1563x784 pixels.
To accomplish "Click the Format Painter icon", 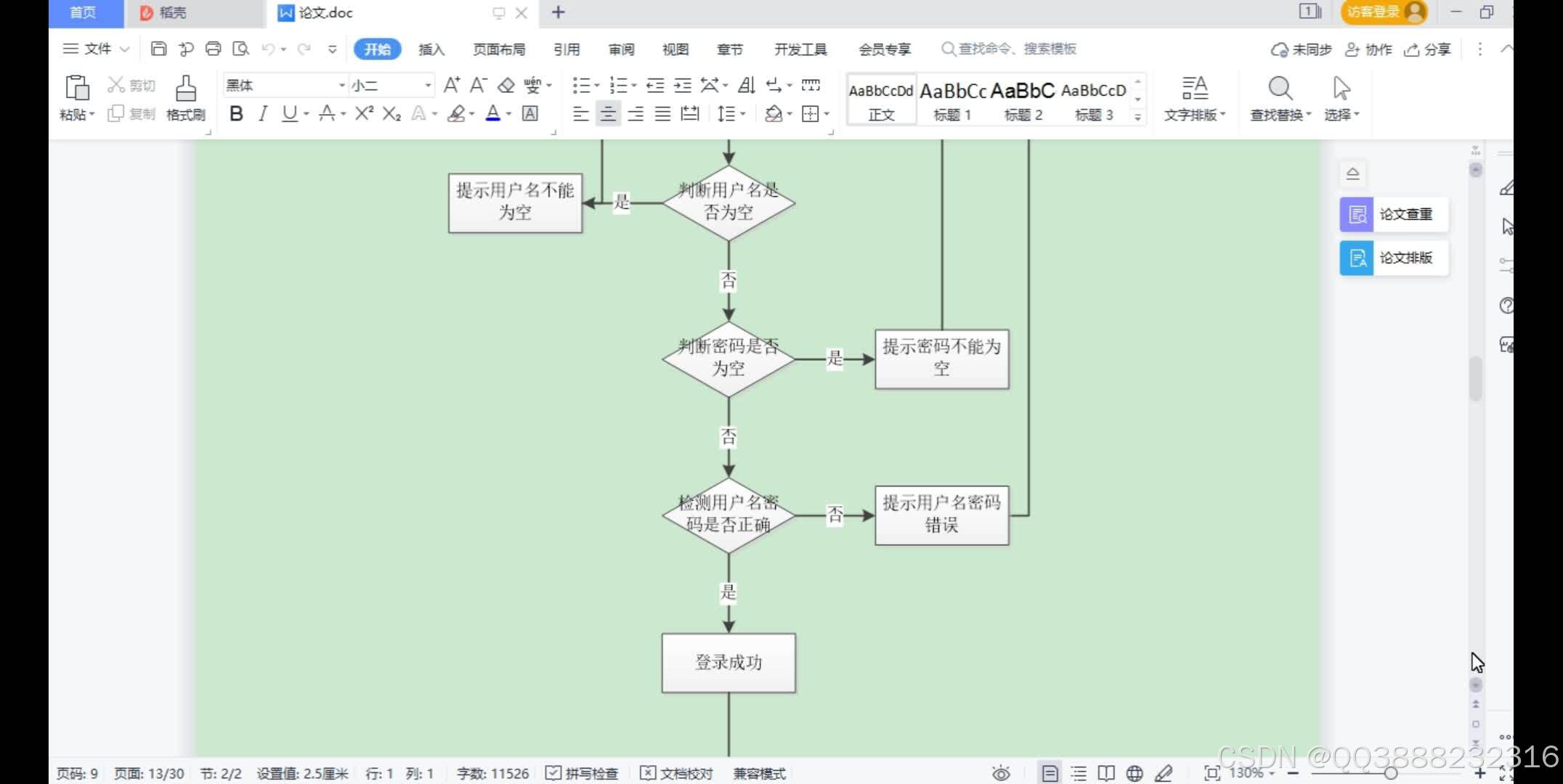I will tap(185, 88).
